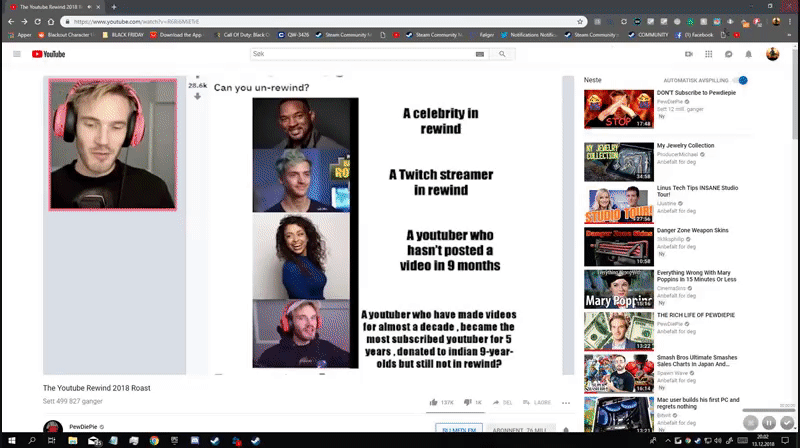Open the notifications bell in the header
The image size is (800, 448).
(748, 54)
